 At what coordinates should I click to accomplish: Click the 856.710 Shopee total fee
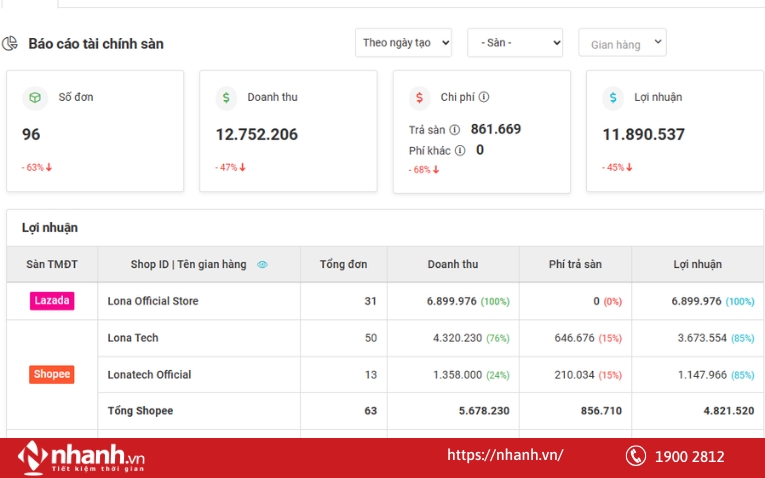601,411
